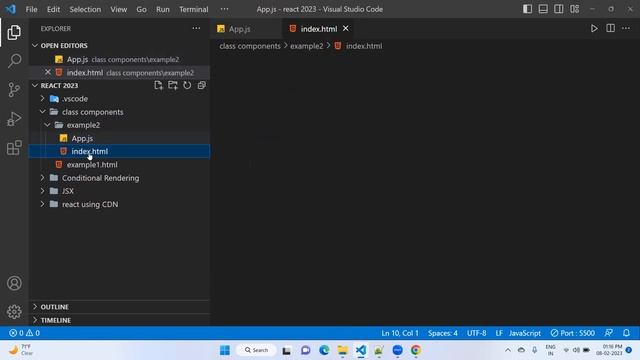The height and width of the screenshot is (360, 640).
Task: Open Google Chrome from taskbar
Action: coord(416,350)
